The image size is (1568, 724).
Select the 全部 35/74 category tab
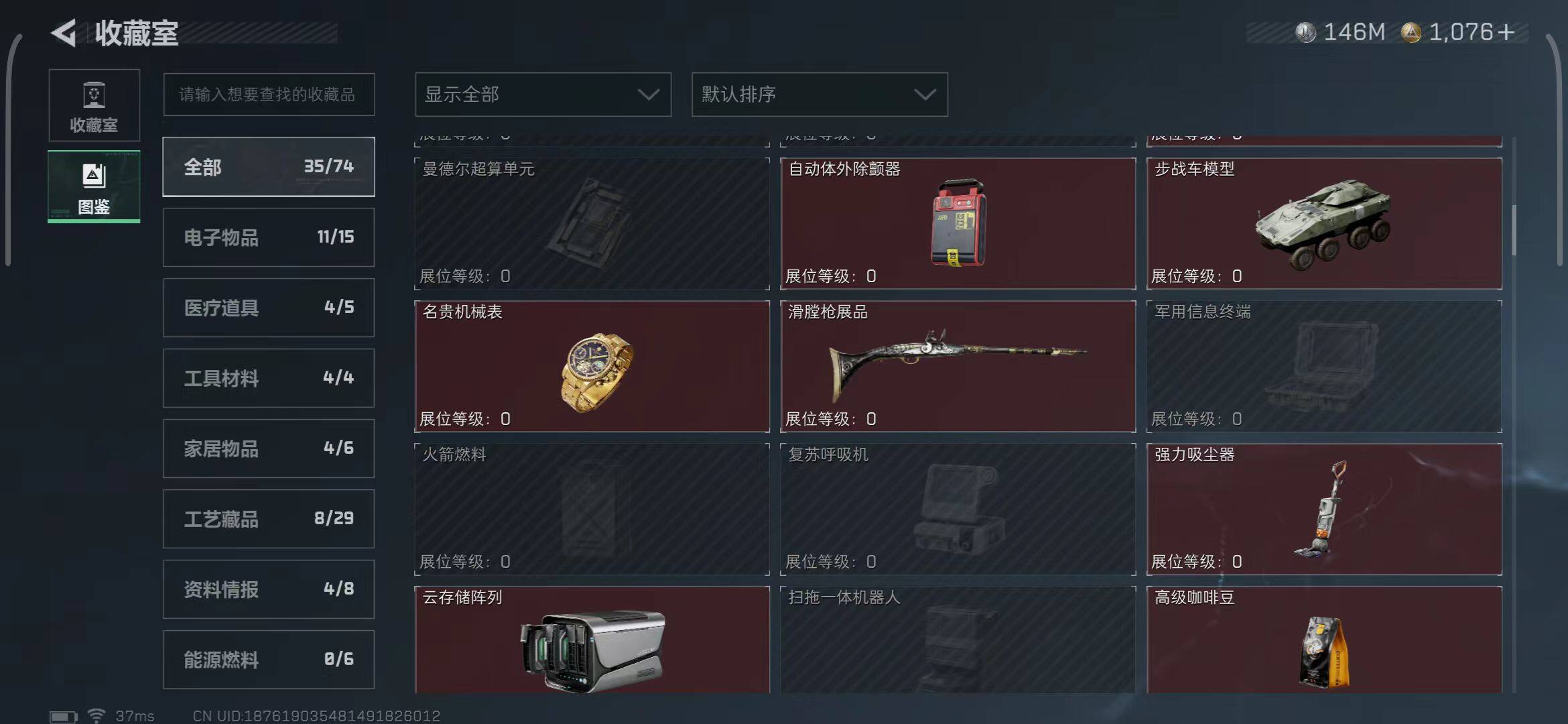click(x=269, y=167)
